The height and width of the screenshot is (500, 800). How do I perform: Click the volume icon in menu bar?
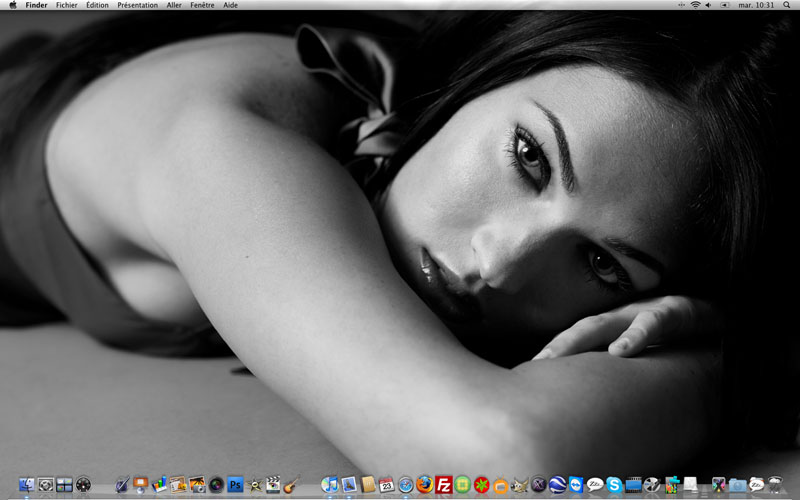tap(709, 5)
